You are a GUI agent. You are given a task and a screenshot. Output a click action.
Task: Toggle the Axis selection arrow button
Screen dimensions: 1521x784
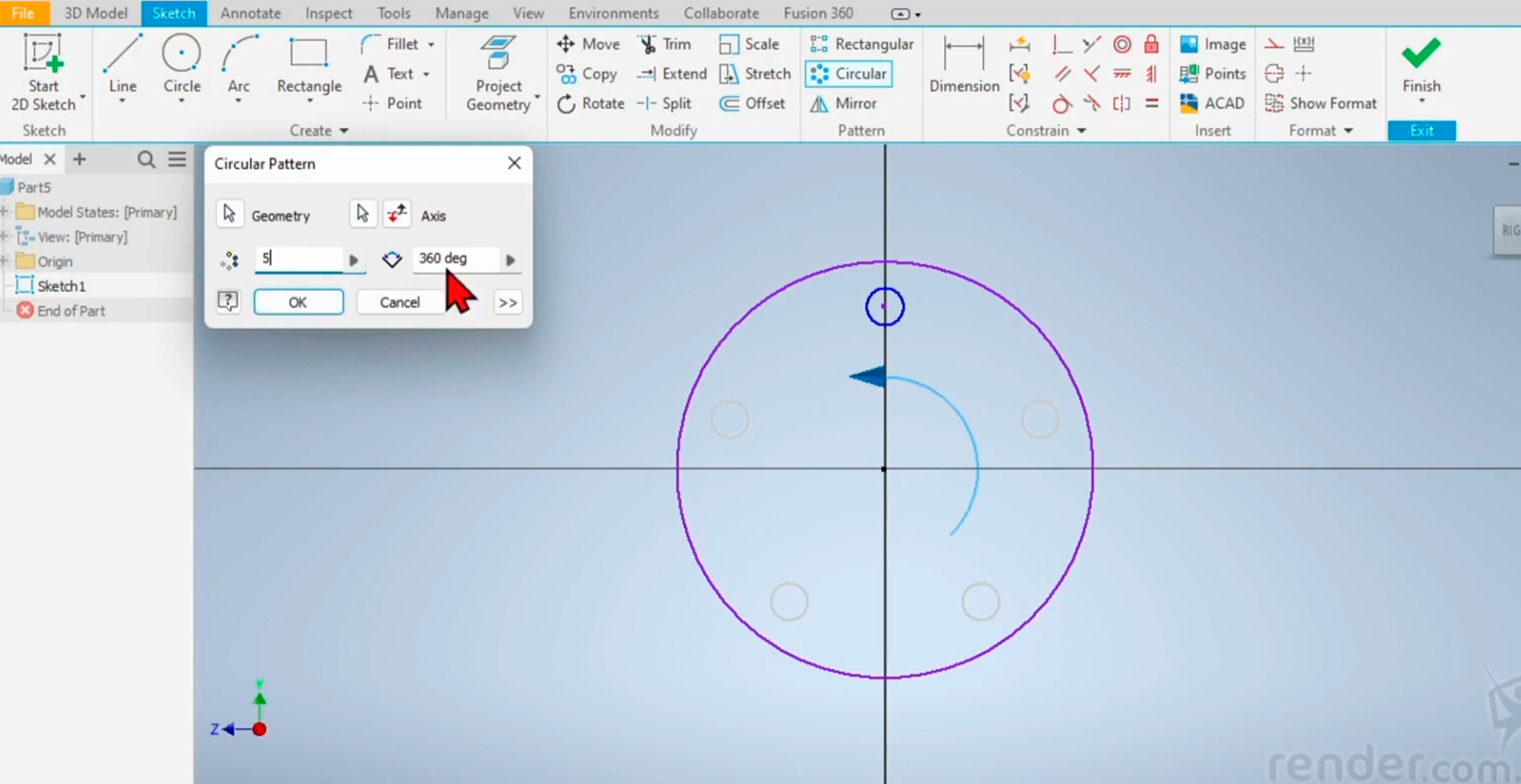tap(362, 215)
